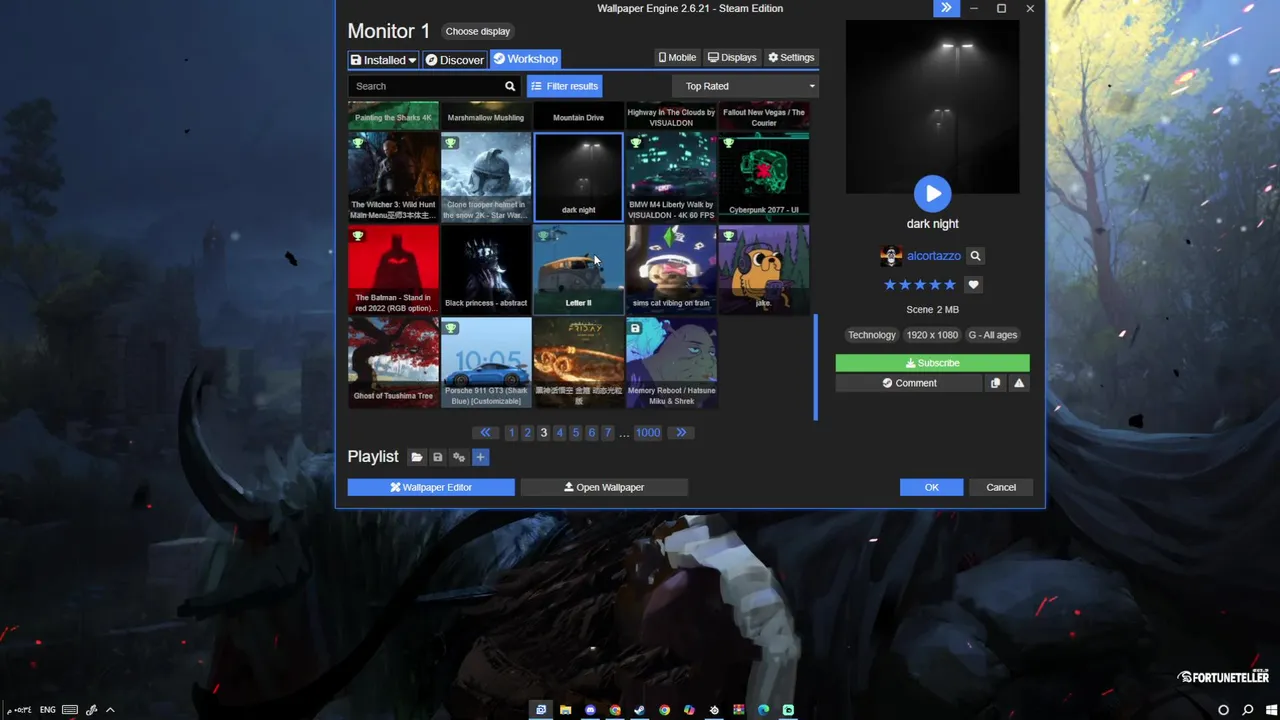This screenshot has height=720, width=1280.
Task: Go to page 2 of results
Action: click(x=527, y=433)
